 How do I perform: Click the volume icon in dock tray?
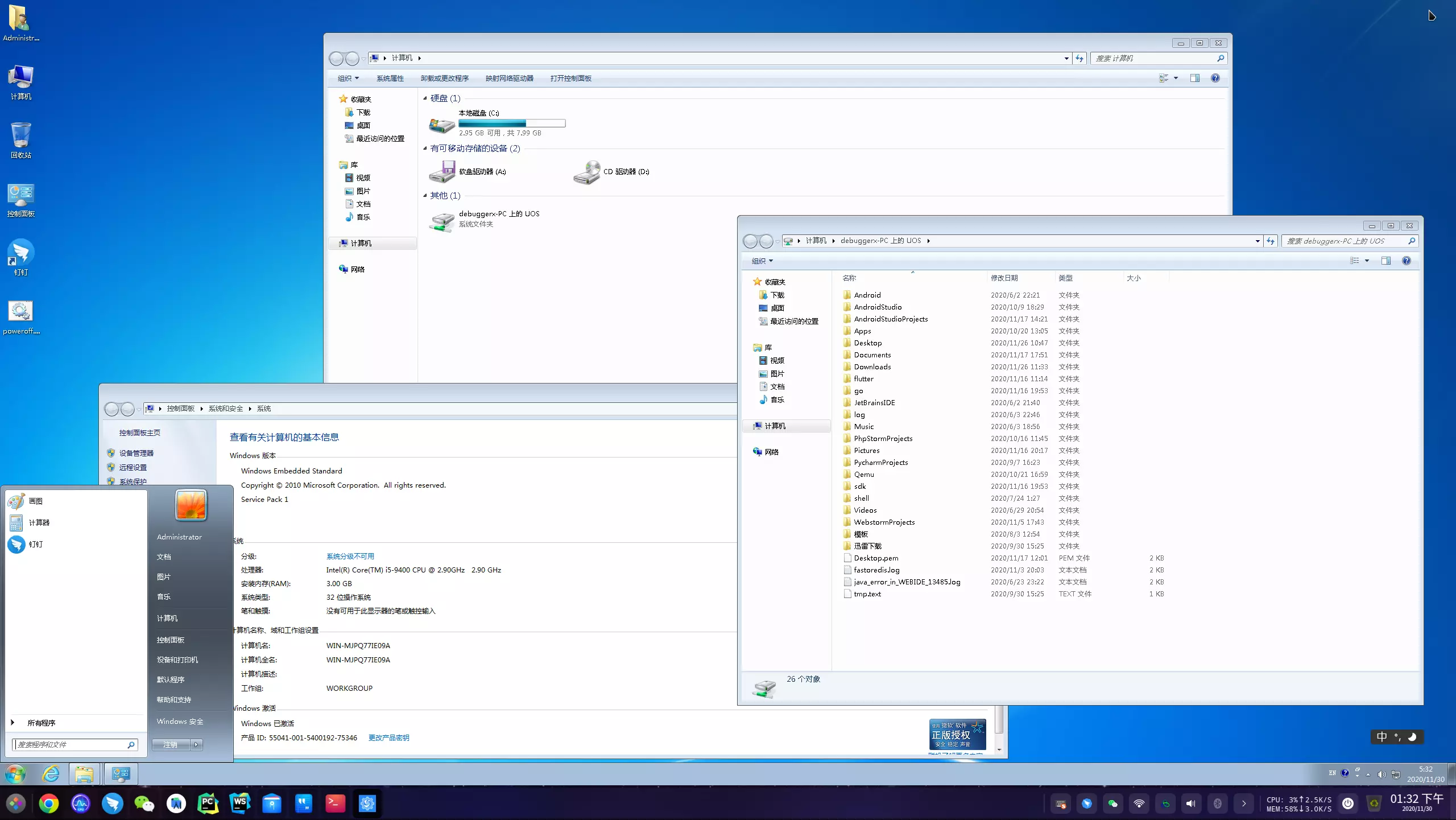coord(1191,803)
